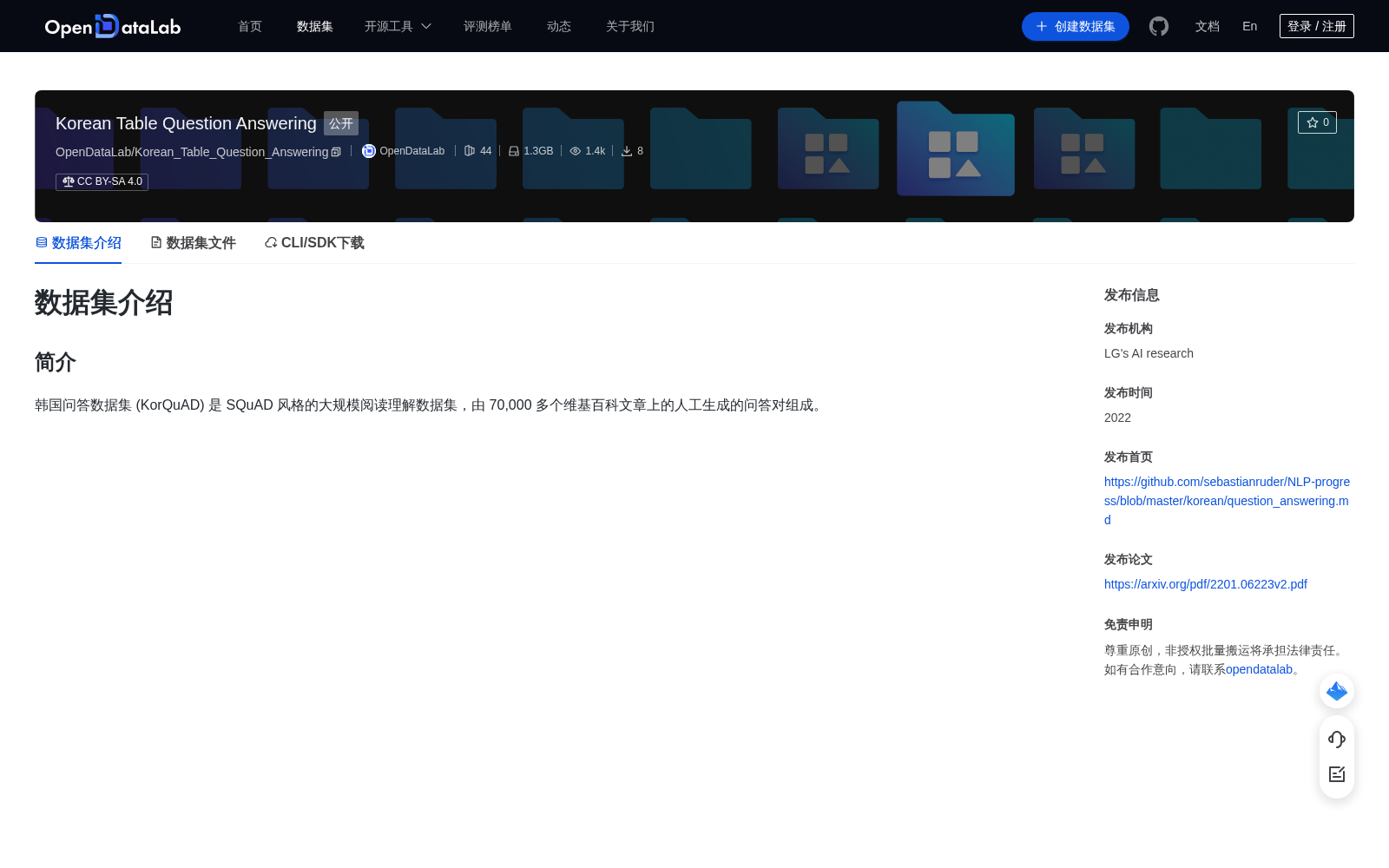
Task: Switch to the 数据集文件 tab
Action: coord(193,243)
